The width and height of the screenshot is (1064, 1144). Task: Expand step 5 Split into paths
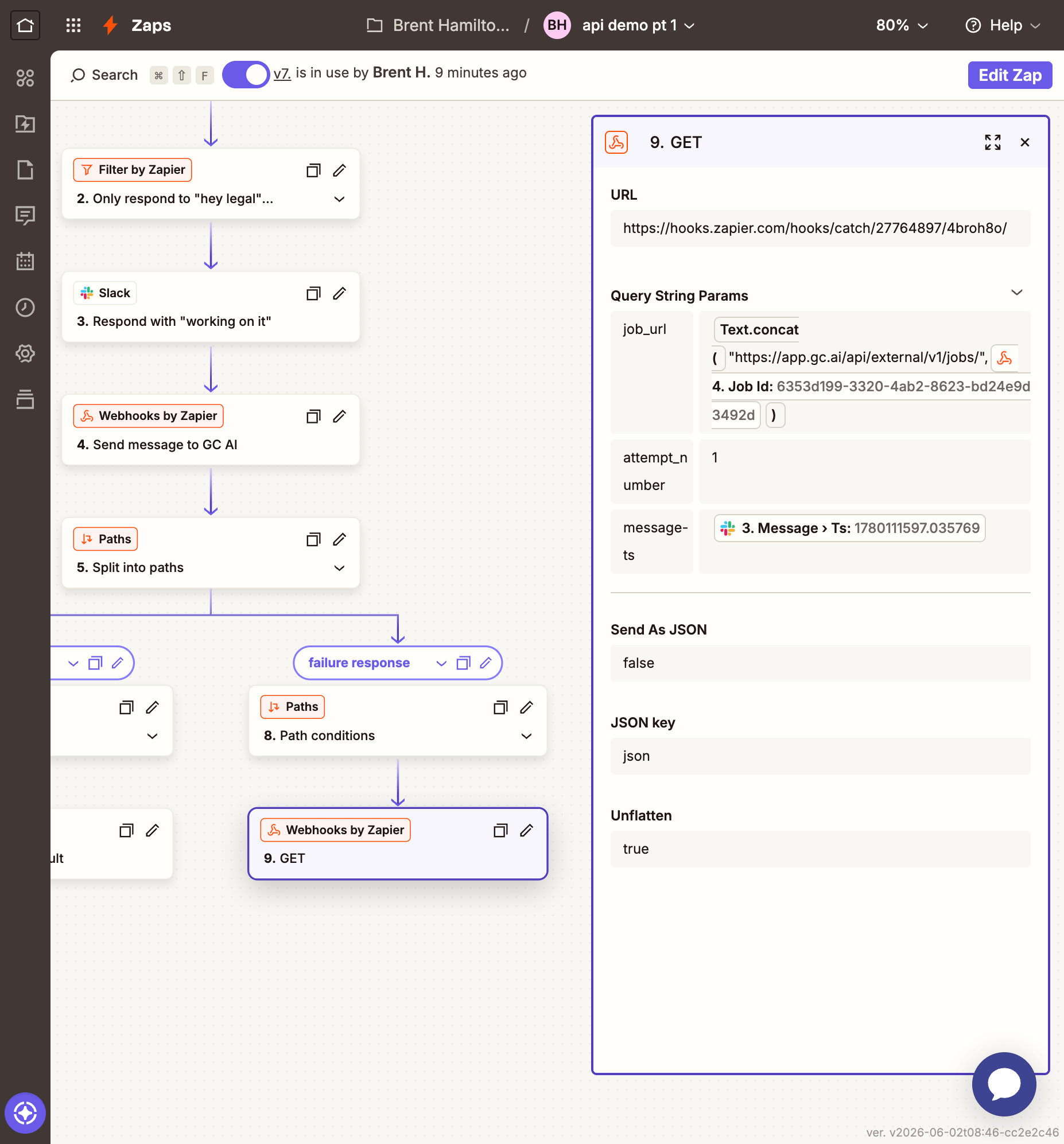340,568
